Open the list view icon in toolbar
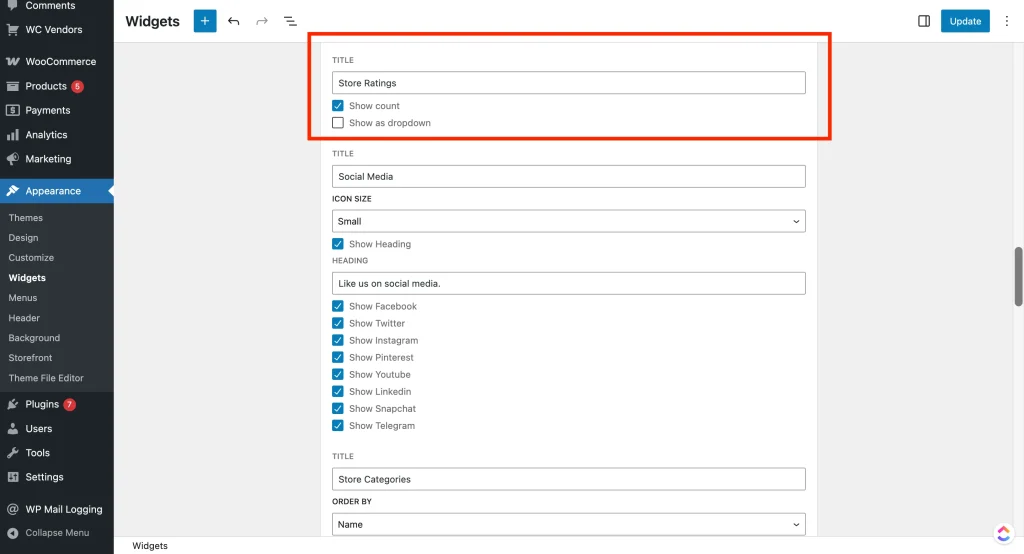Screen dimensions: 1024x554 point(290,21)
